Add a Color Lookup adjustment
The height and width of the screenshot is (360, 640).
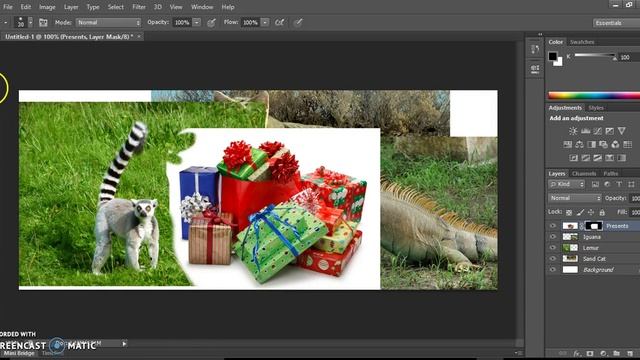628,144
